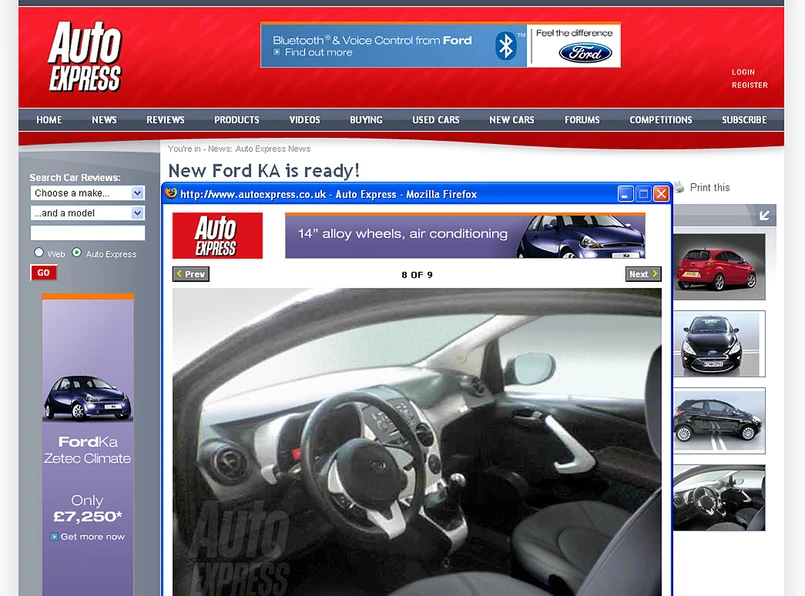Click the collapse arrow icon above the thumbnails
Viewport: 805px width, 596px height.
point(764,215)
